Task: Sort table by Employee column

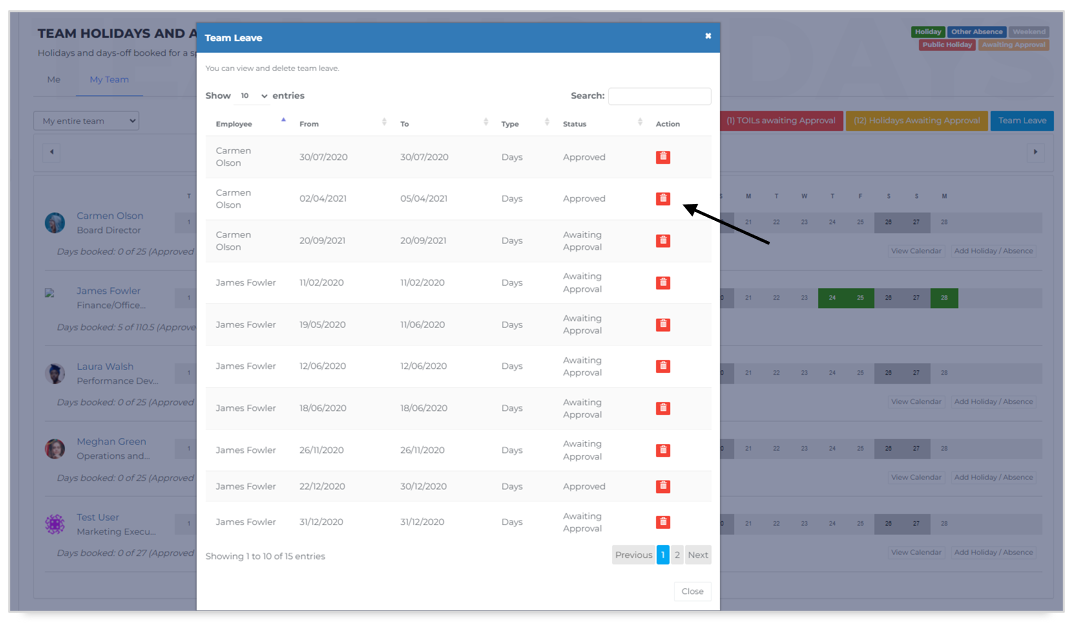Action: [x=250, y=124]
